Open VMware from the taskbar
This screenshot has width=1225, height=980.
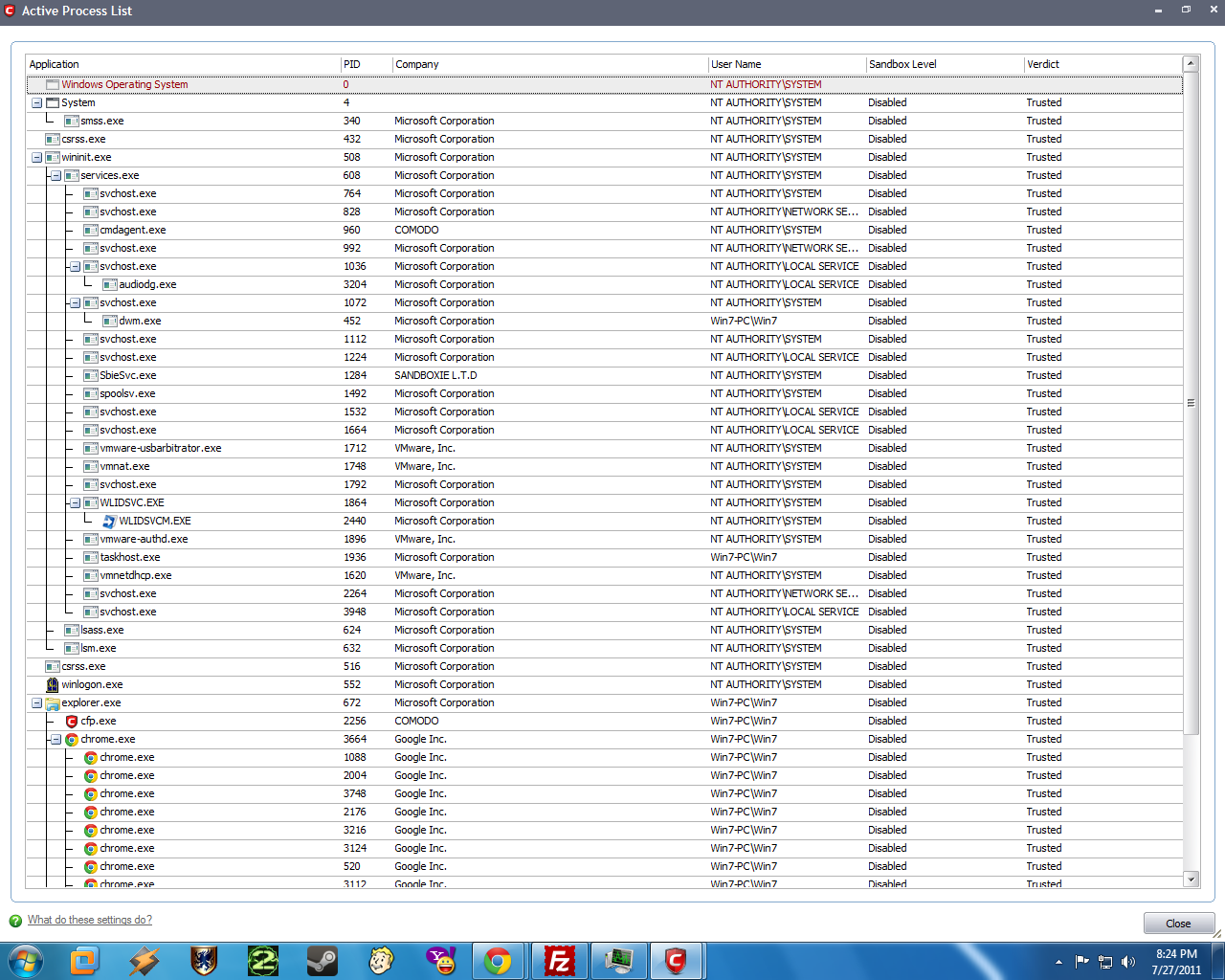click(84, 961)
